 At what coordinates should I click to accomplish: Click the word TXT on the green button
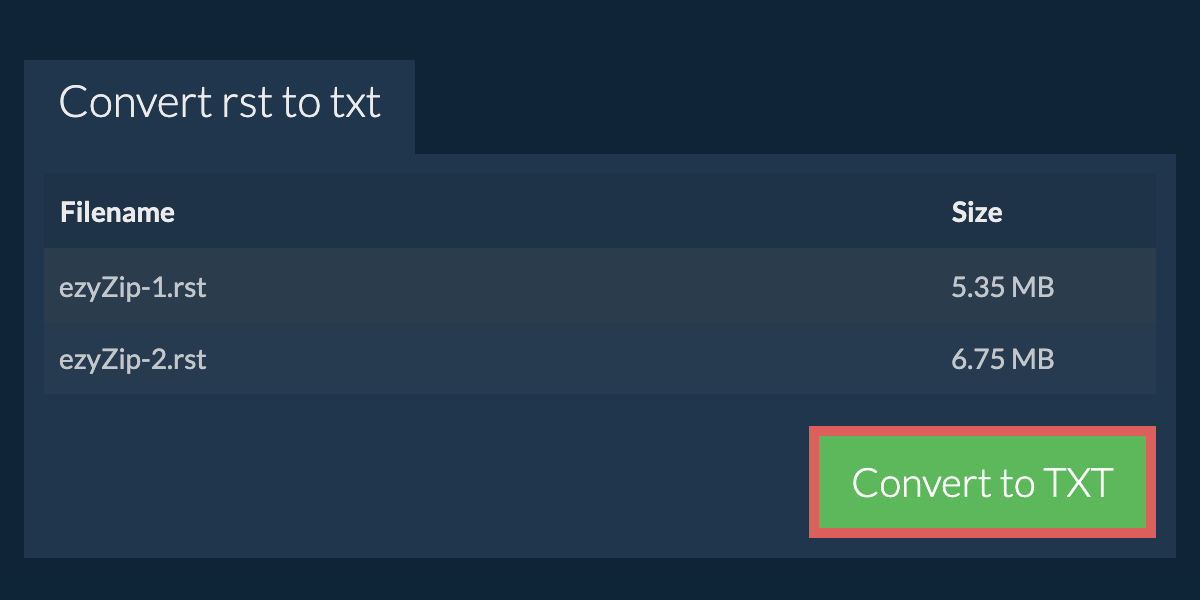[1078, 483]
